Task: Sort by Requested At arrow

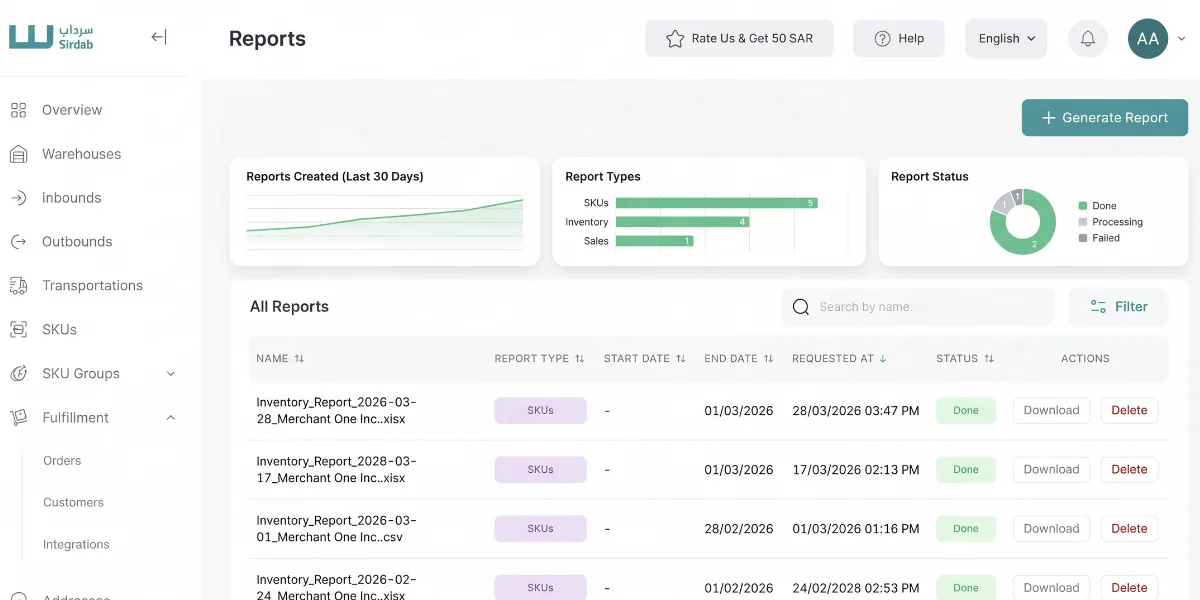Action: point(883,358)
